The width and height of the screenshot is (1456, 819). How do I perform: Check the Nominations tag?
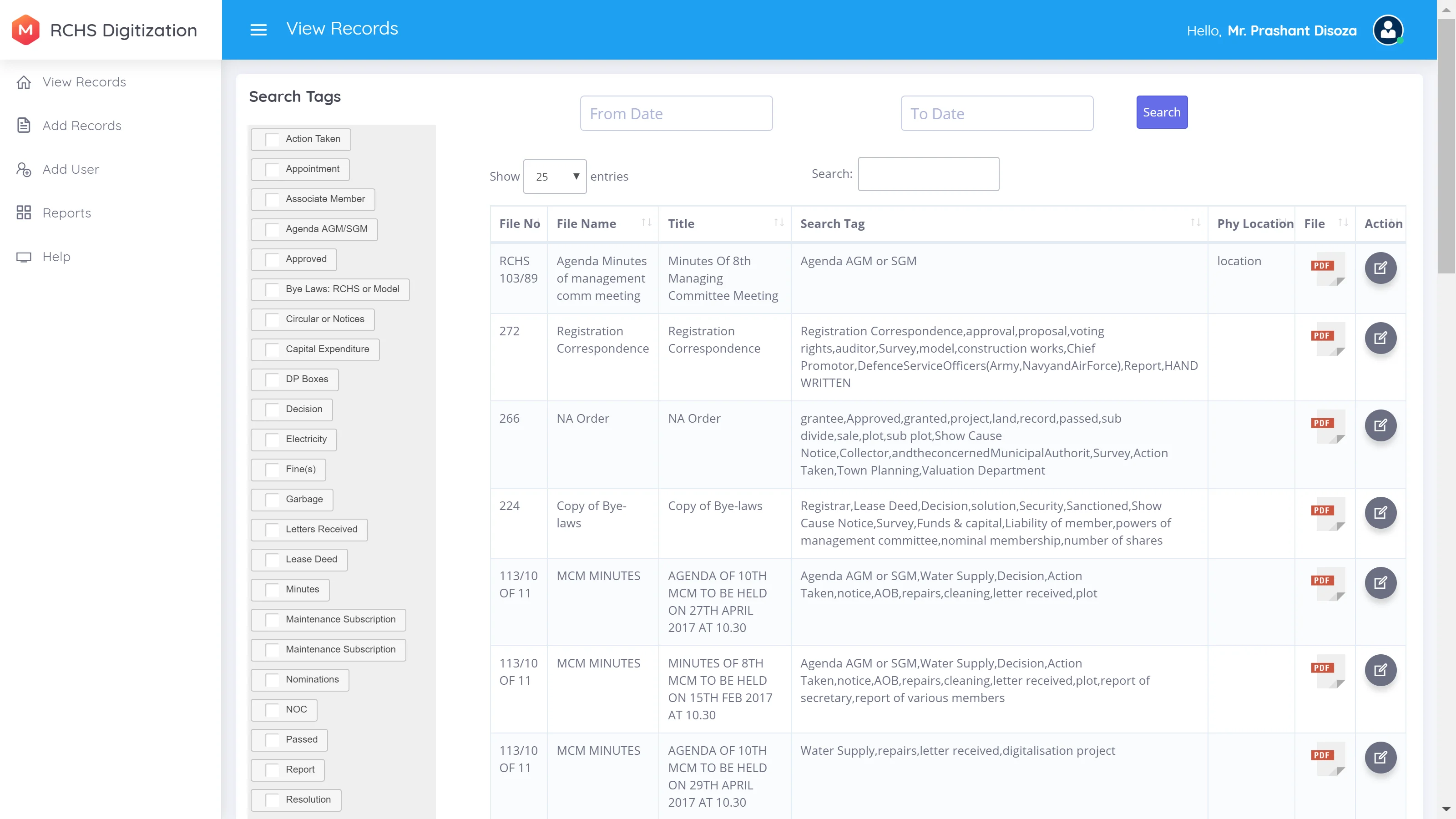(273, 680)
